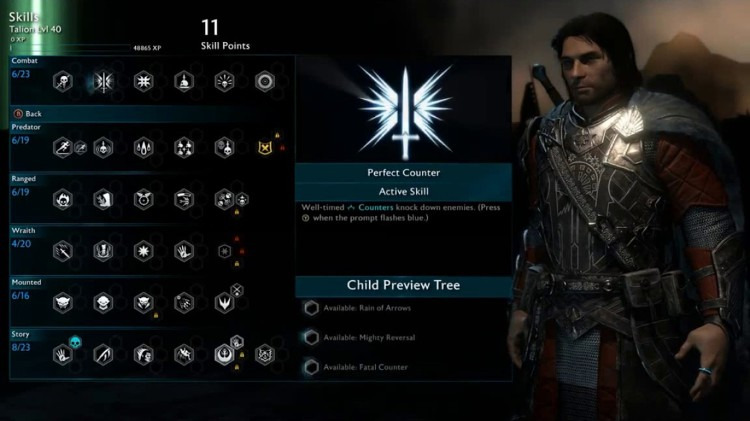Image resolution: width=750 pixels, height=421 pixels.
Task: Click the Talion XP progress bar
Action: [70, 48]
